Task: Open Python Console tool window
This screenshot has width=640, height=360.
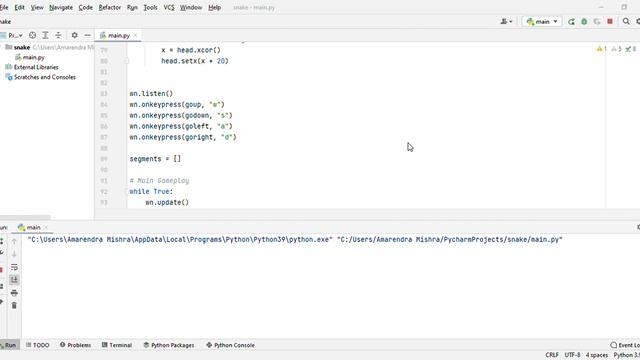Action: coord(230,345)
